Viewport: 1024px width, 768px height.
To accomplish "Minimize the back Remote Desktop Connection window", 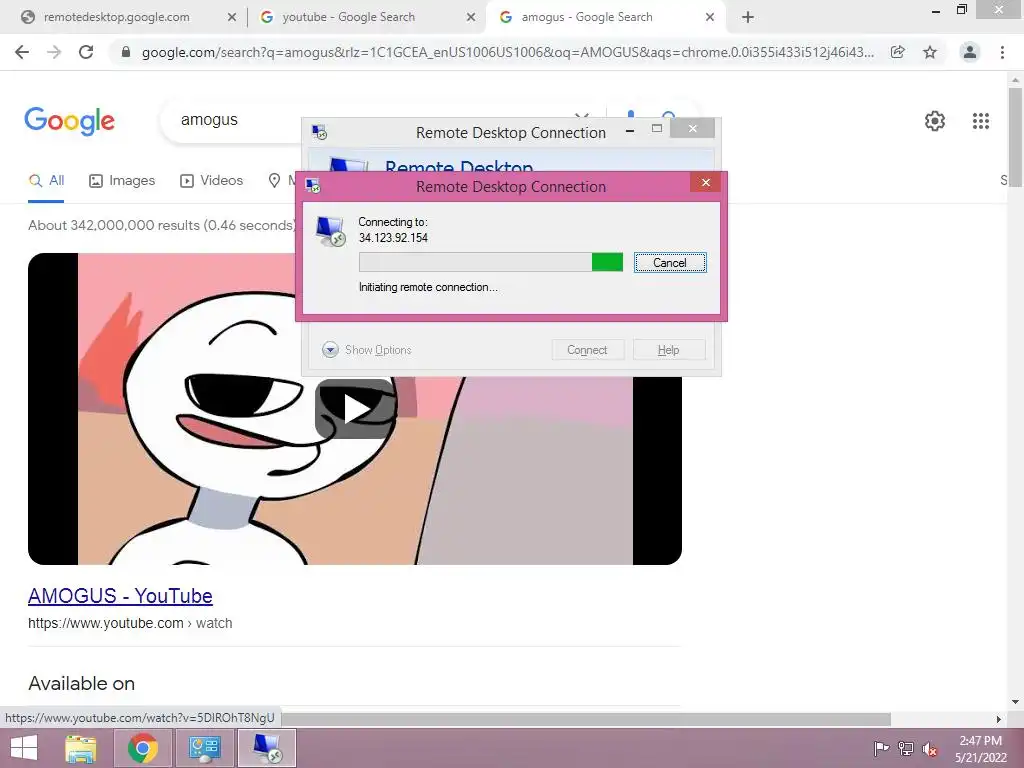I will [630, 131].
